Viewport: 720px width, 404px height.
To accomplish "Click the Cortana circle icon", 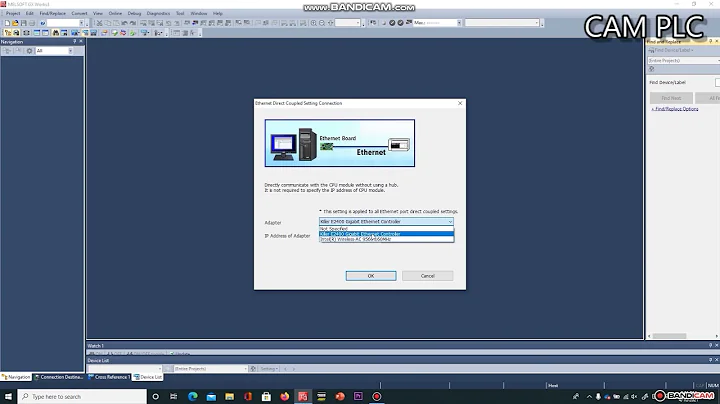I will click(156, 396).
